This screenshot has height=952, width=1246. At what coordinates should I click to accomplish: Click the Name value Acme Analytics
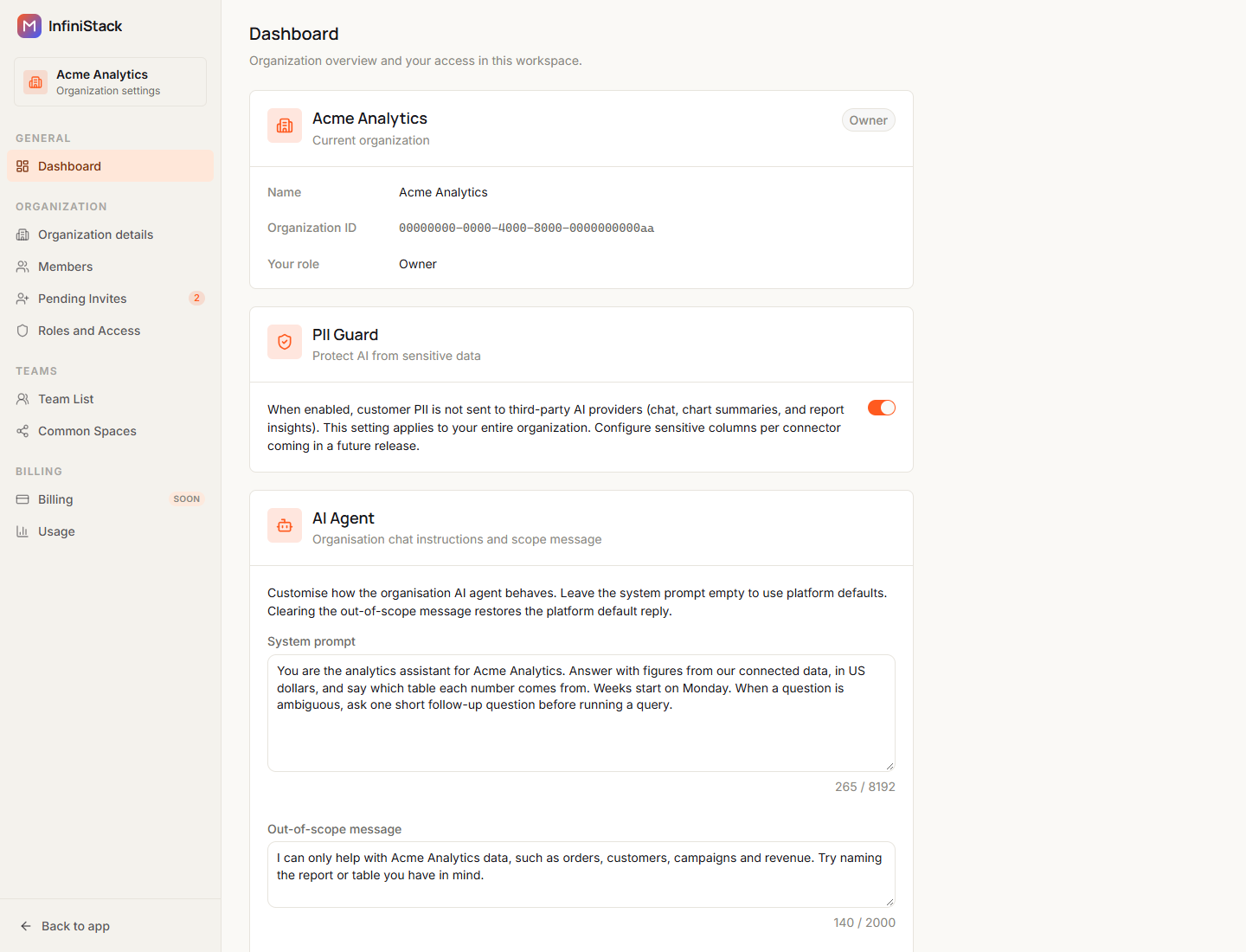443,192
